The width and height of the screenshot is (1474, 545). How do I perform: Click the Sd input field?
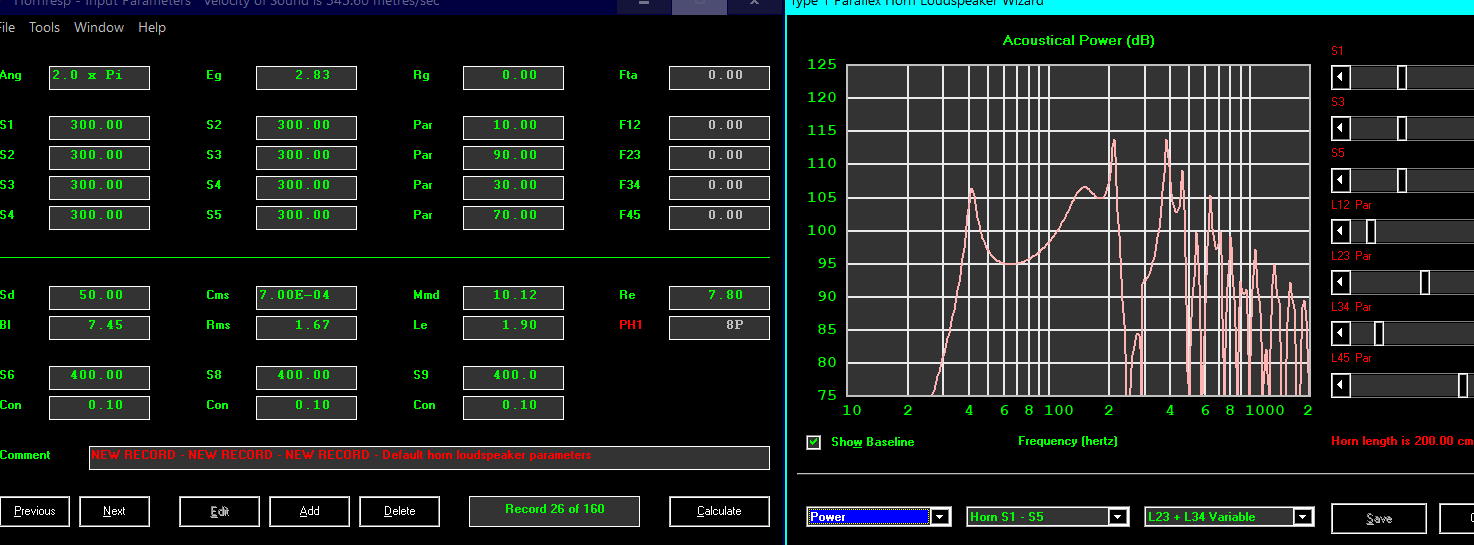99,297
